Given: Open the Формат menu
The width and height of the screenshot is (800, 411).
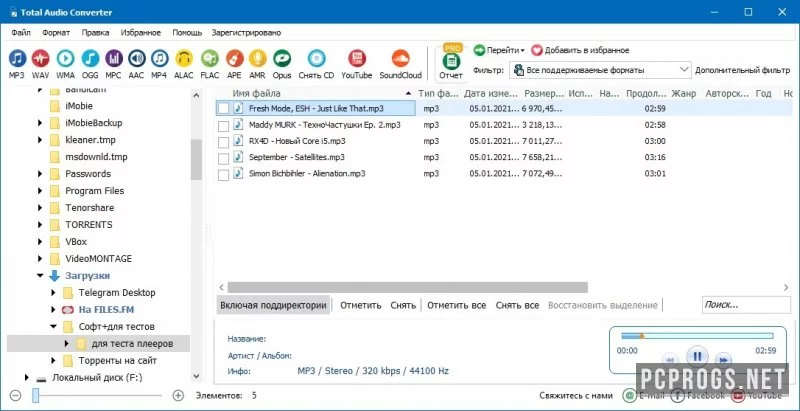Looking at the screenshot, I should (56, 33).
